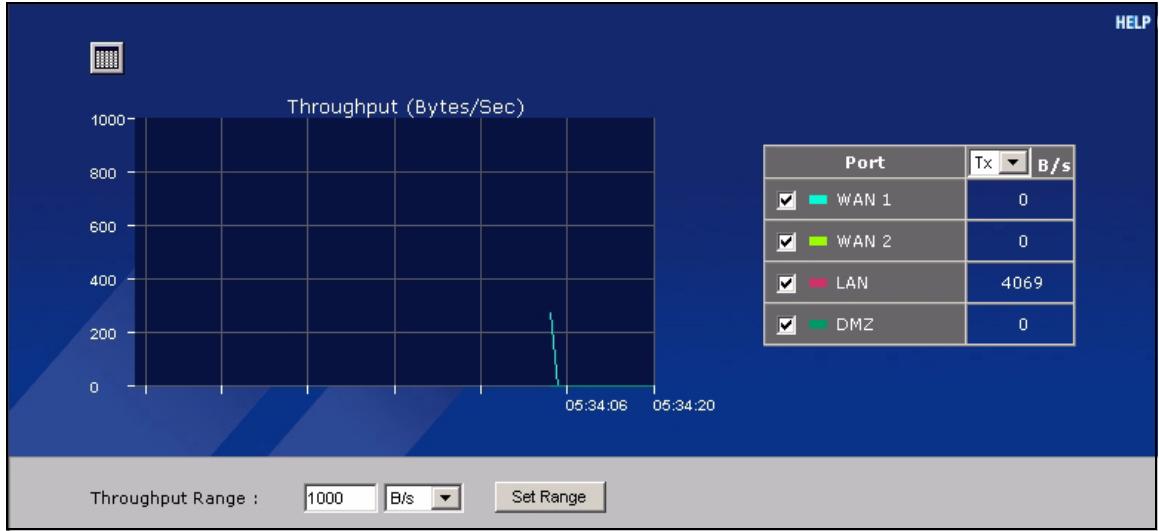Click the Port column header

[x=865, y=163]
